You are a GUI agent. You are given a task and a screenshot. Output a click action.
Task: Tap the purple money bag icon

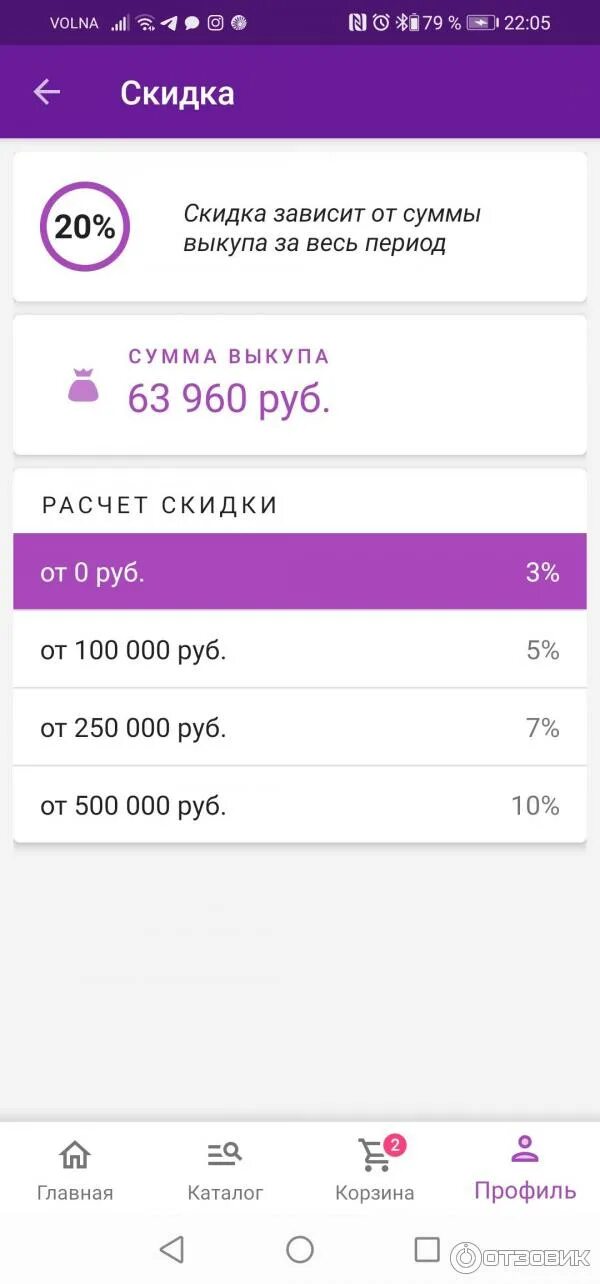click(83, 386)
